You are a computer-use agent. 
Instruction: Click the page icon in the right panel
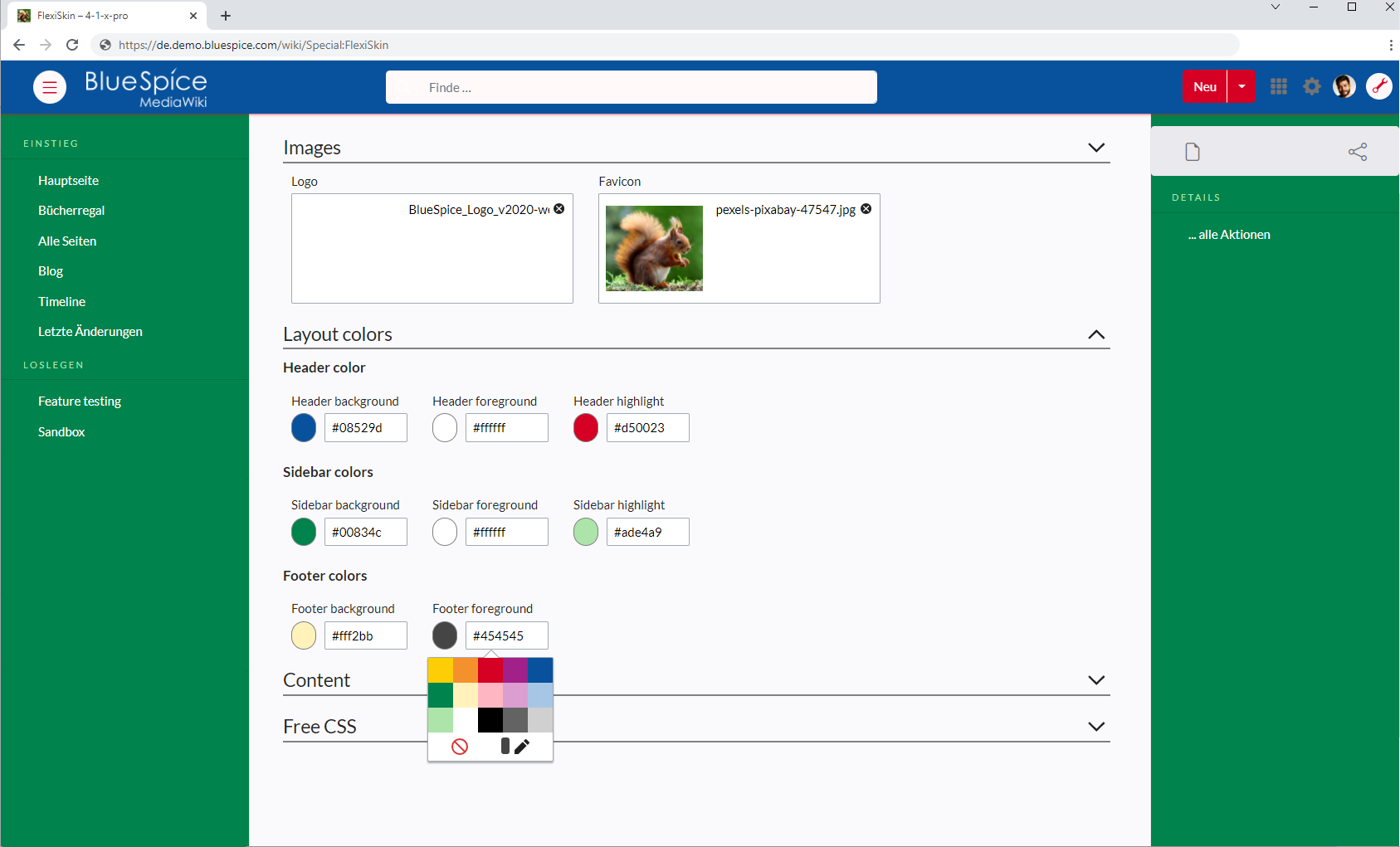click(1193, 152)
